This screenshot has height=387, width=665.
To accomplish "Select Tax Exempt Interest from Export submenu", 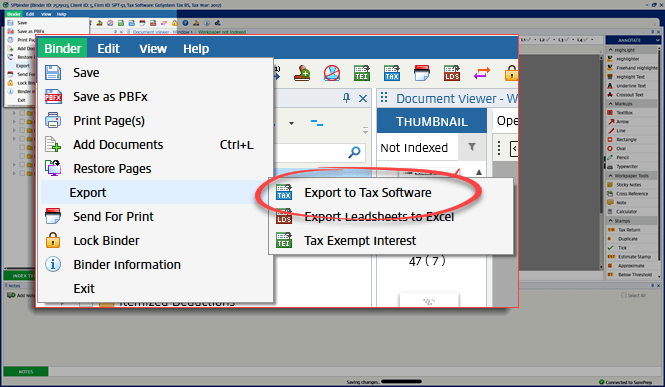I will pos(360,240).
